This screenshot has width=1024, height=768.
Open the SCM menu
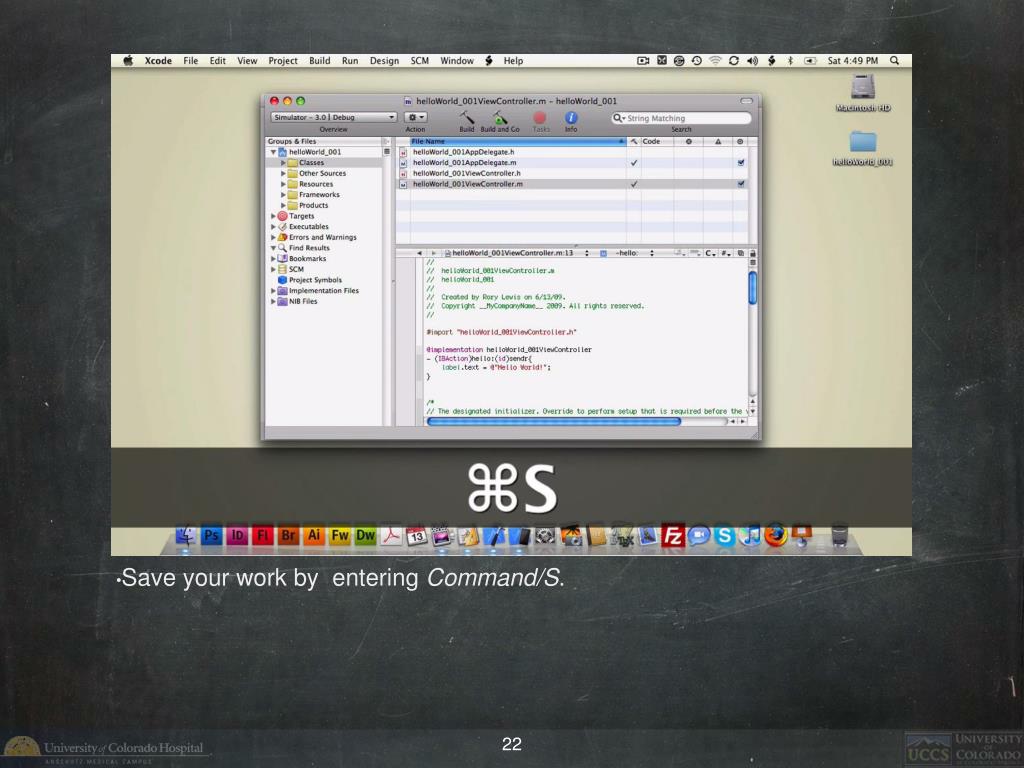[419, 61]
